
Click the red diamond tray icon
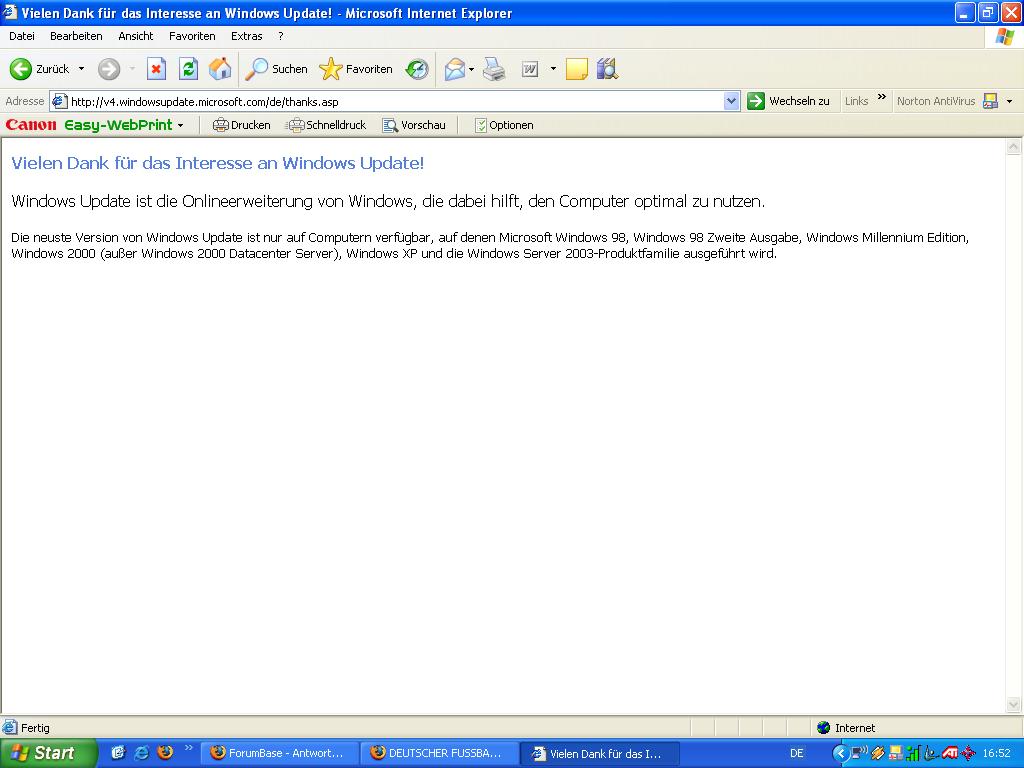[x=968, y=754]
